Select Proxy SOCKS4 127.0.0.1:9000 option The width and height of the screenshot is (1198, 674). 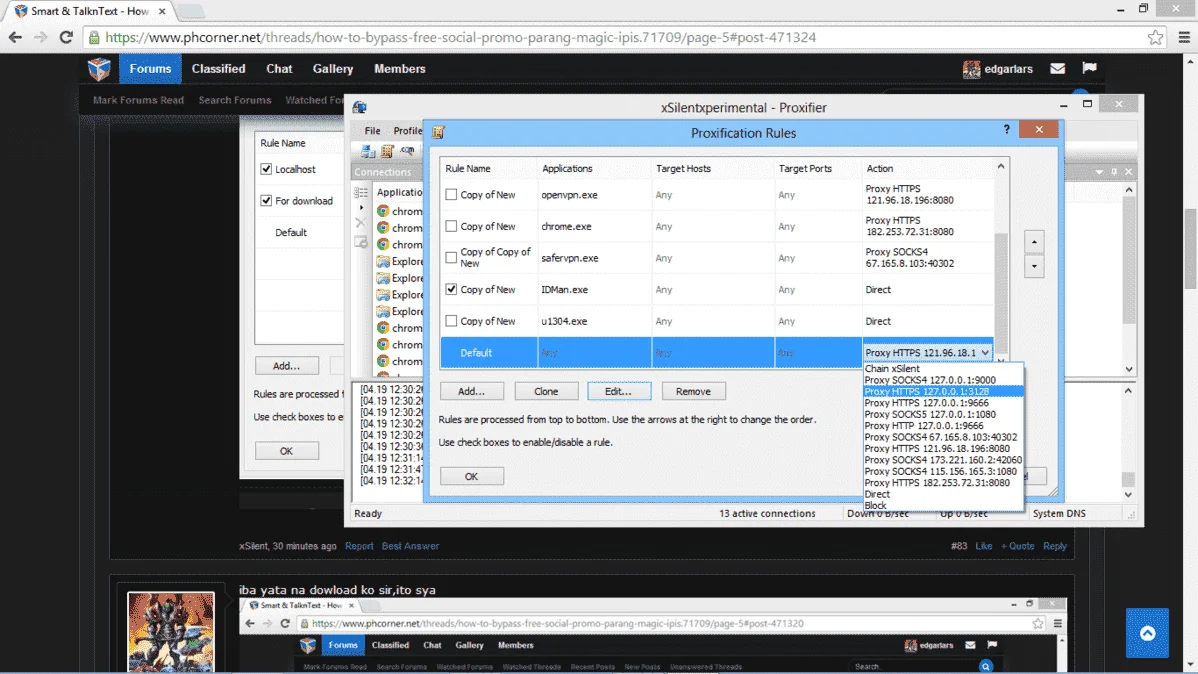[x=943, y=380]
